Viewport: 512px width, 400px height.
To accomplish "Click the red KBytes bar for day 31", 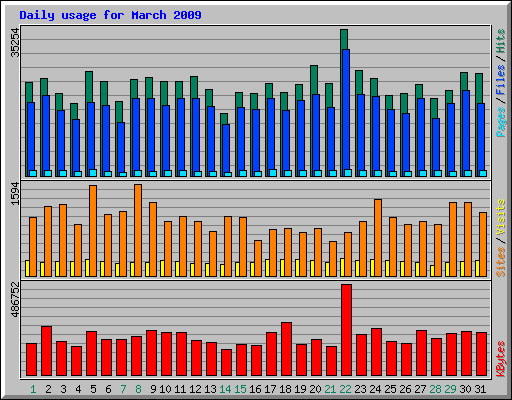I will tap(481, 354).
